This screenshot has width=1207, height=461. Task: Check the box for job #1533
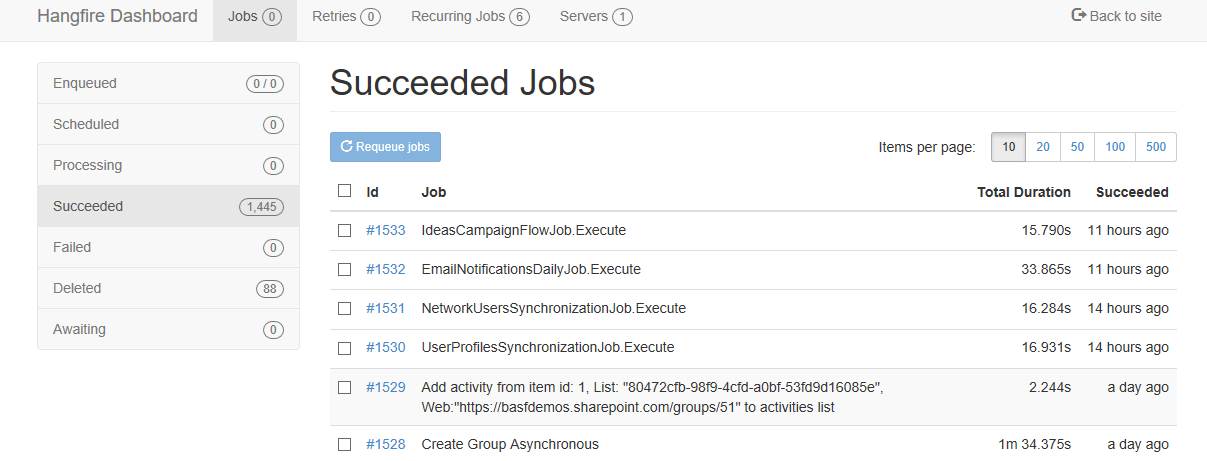tap(344, 230)
